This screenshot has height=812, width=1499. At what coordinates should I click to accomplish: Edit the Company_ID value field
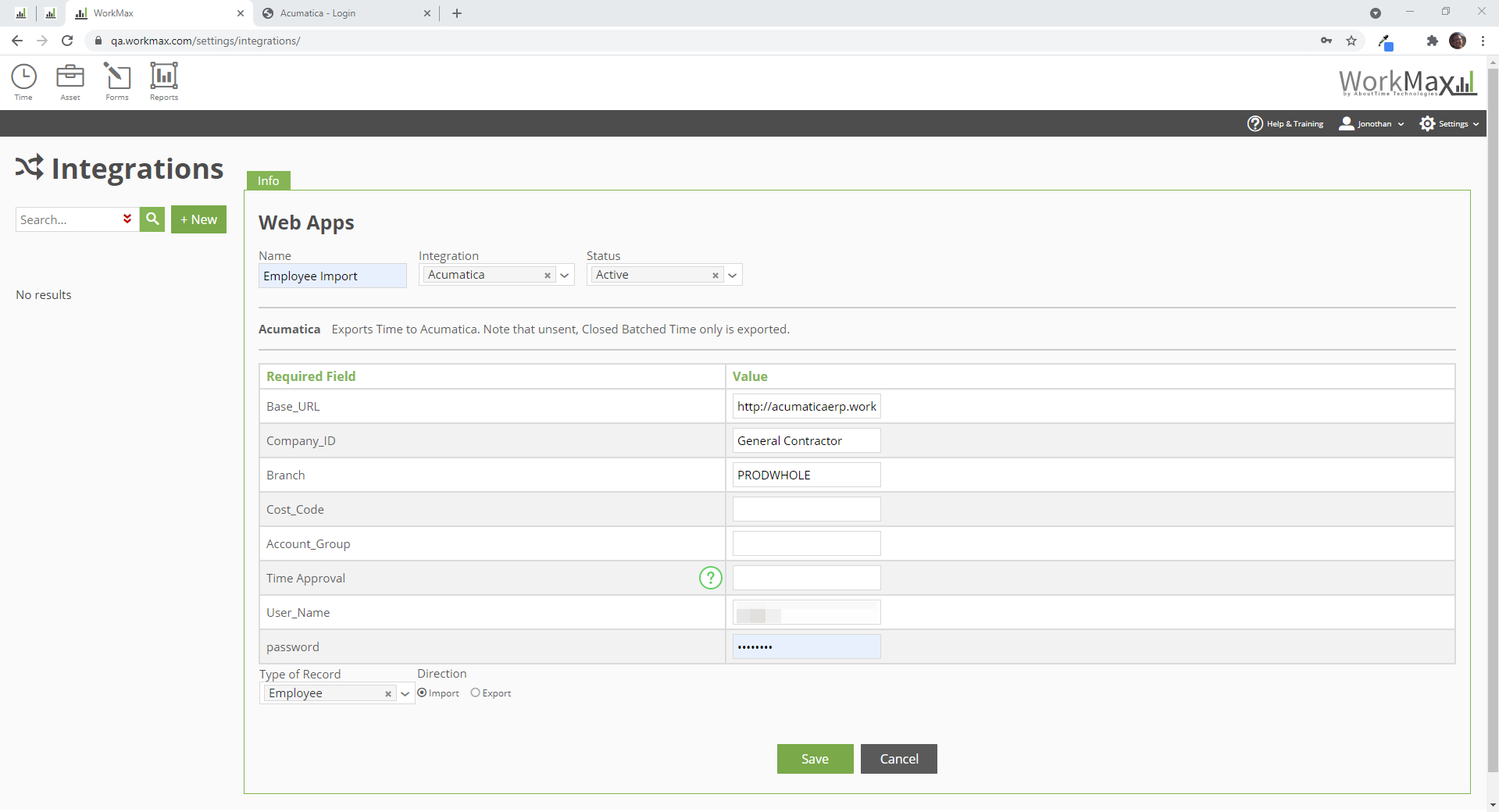click(806, 440)
